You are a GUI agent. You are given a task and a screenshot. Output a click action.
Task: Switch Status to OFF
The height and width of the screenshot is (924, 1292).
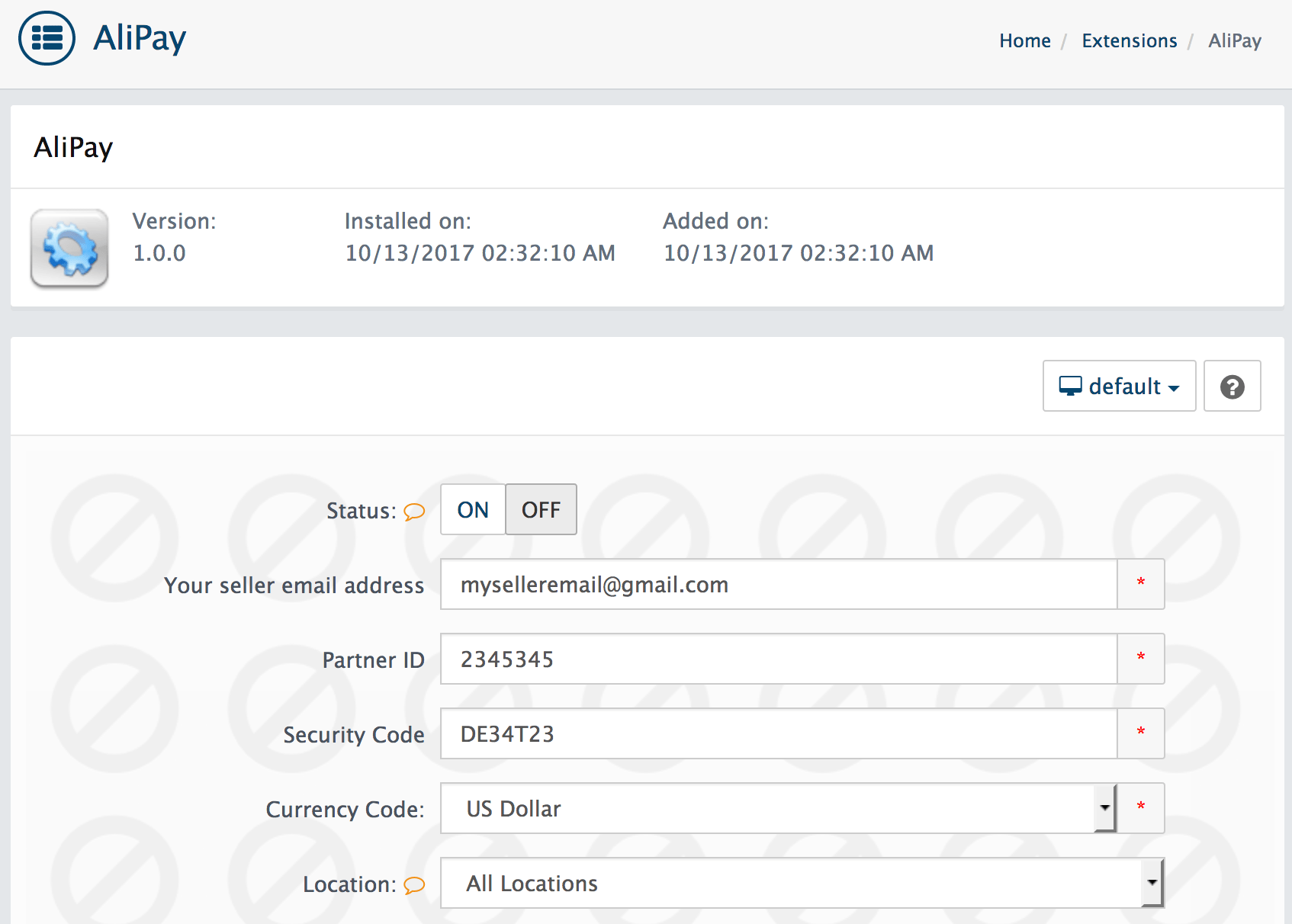click(541, 509)
